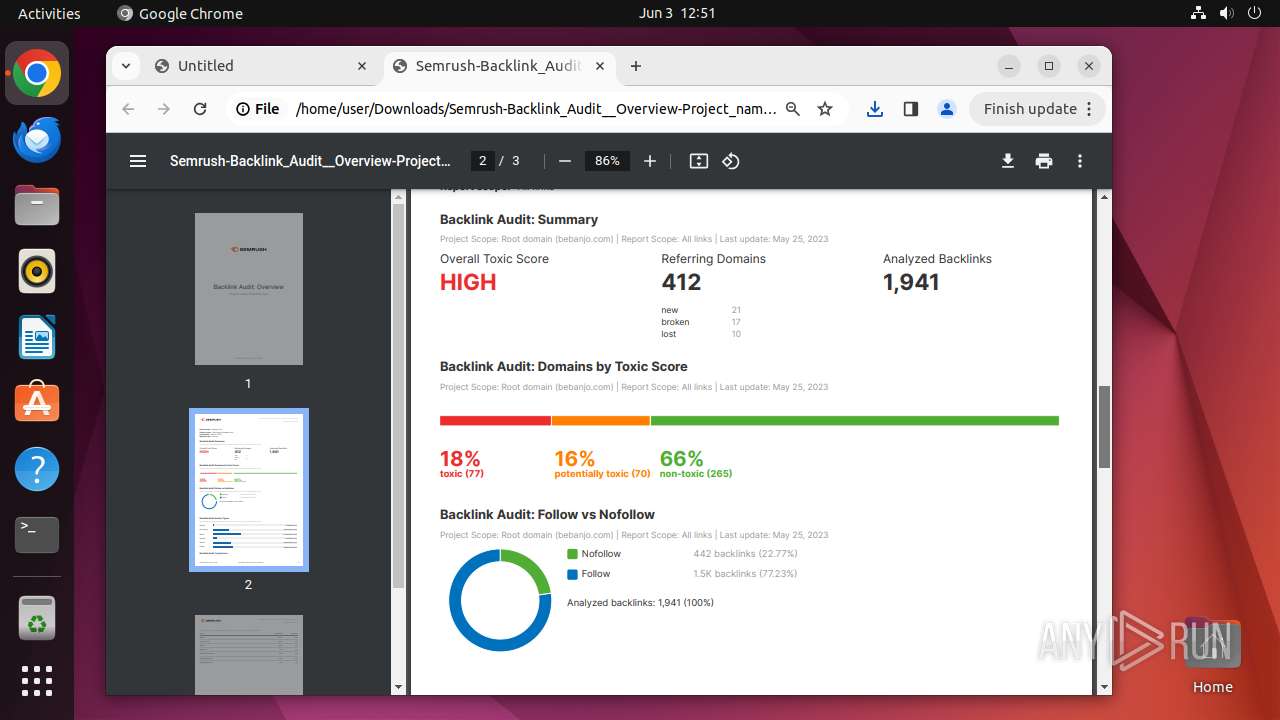This screenshot has width=1280, height=720.
Task: Open LibreOffice Writer from the dock
Action: coord(37,338)
